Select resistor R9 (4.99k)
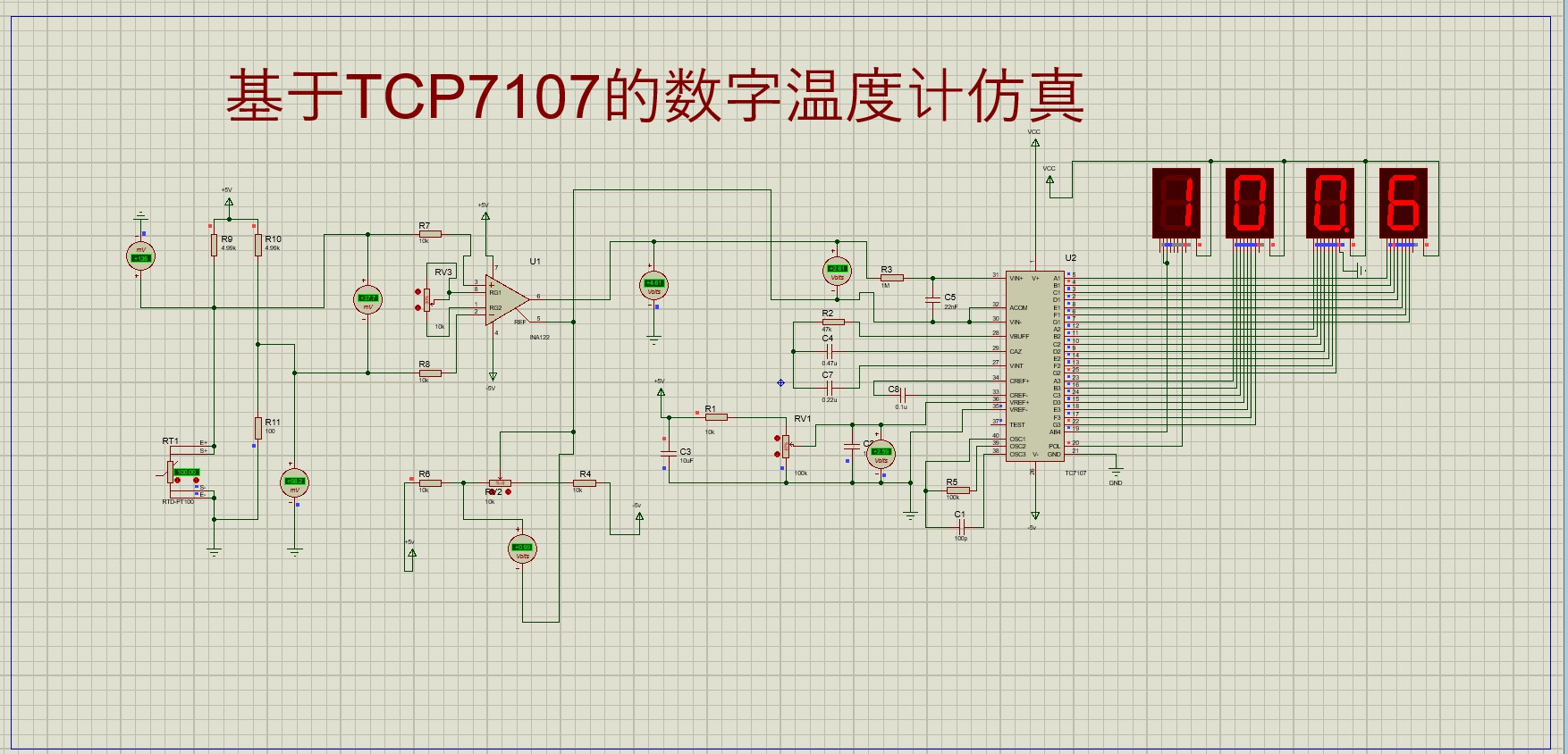The image size is (1568, 754). tap(214, 245)
